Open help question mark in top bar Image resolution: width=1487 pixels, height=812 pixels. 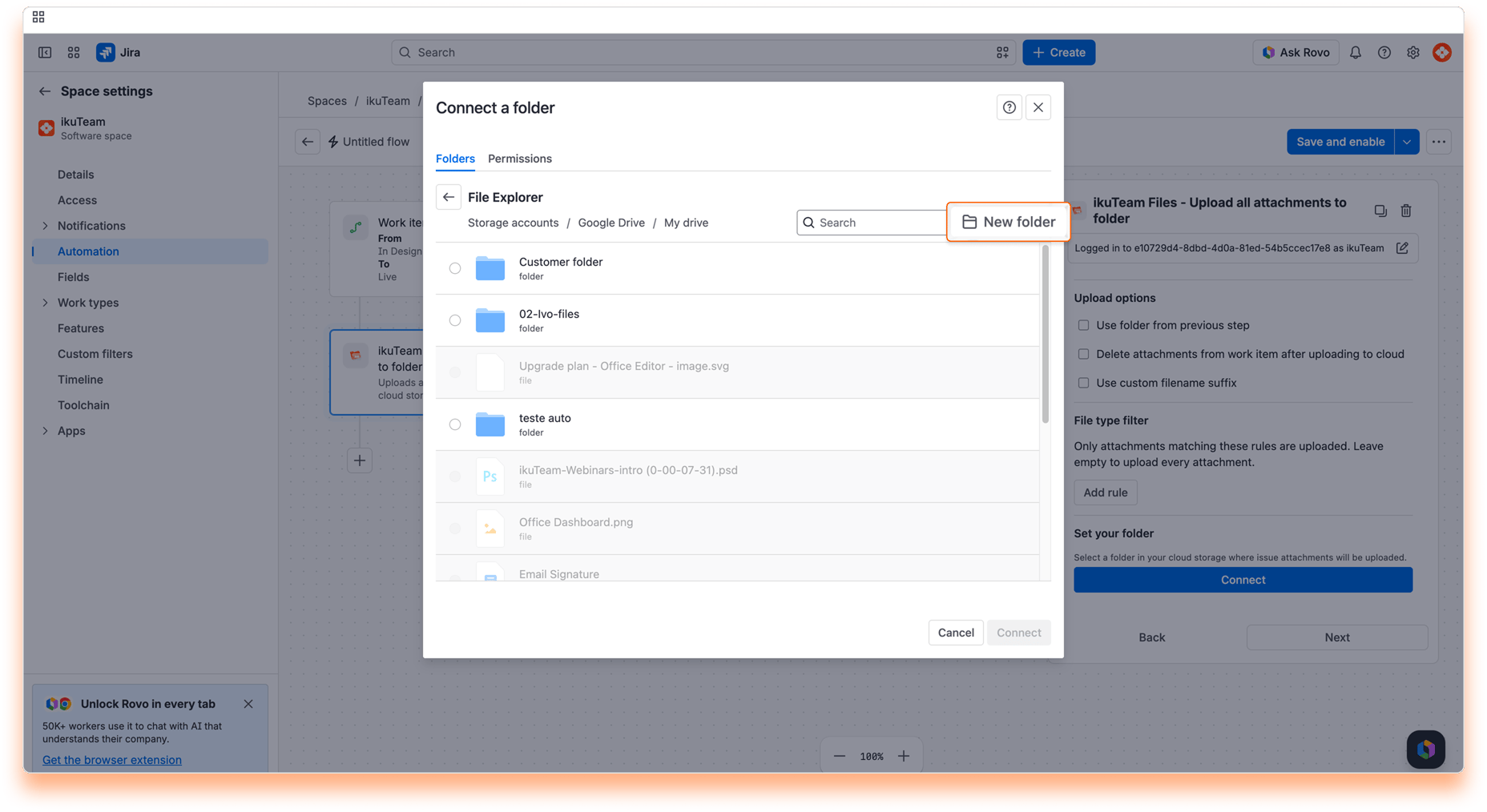click(1384, 53)
